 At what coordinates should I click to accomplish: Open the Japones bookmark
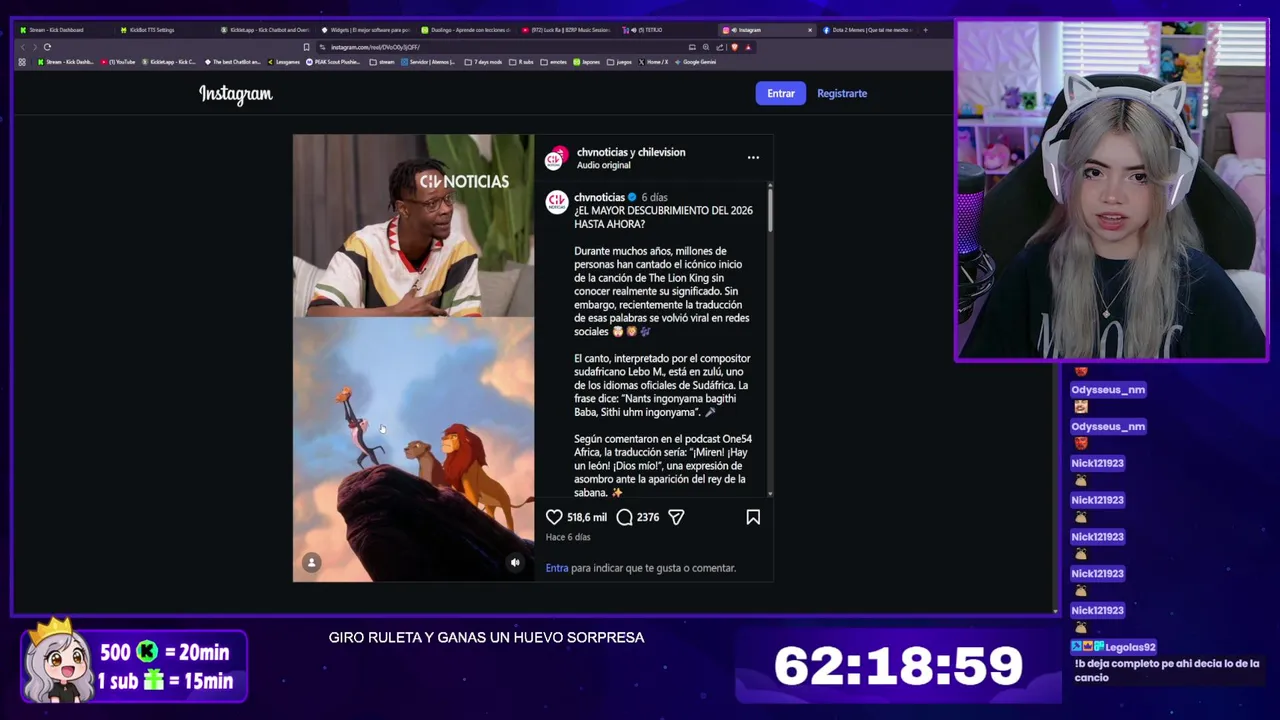click(587, 62)
